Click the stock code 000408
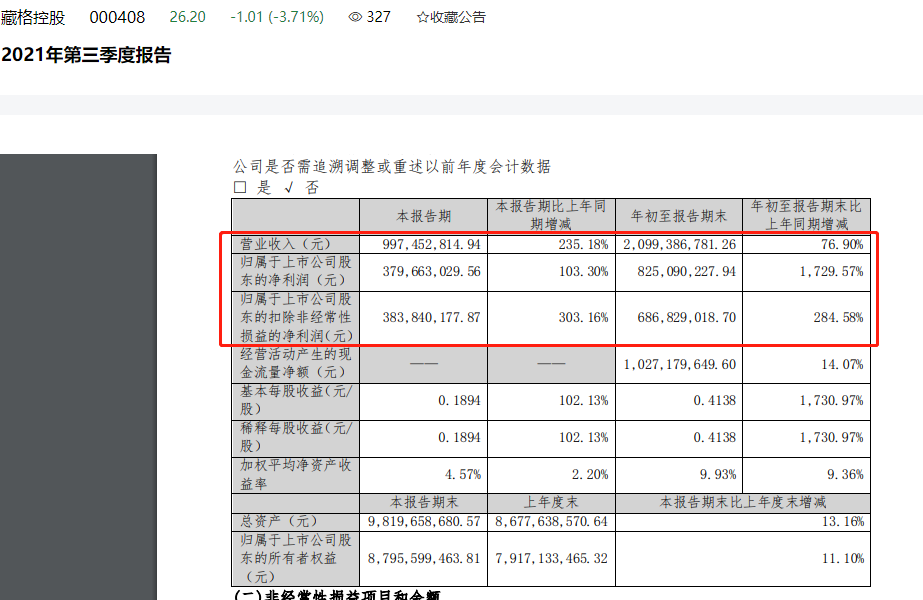 [117, 17]
